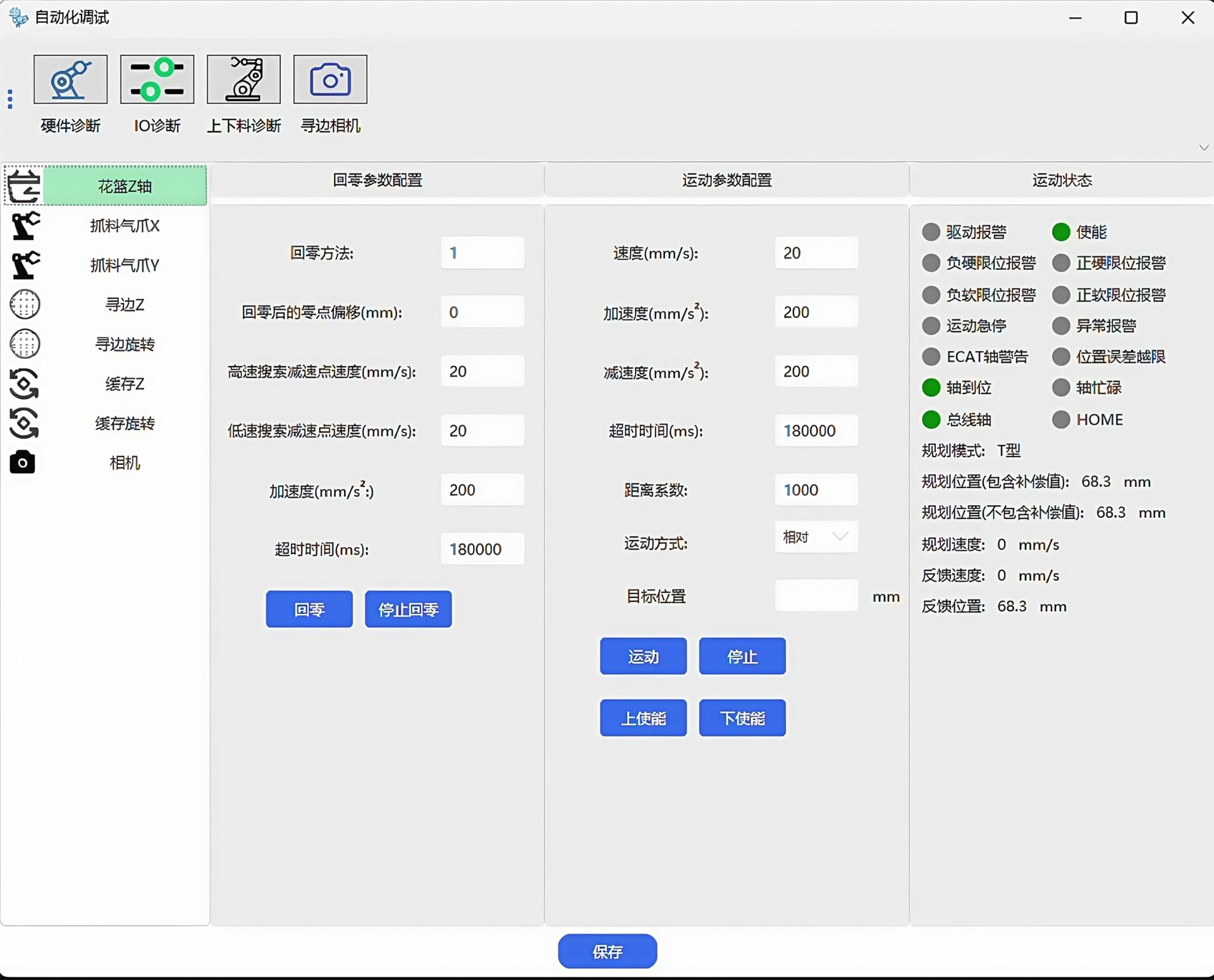The image size is (1214, 980).
Task: Open the IO诊断 sliders icon
Action: (157, 80)
